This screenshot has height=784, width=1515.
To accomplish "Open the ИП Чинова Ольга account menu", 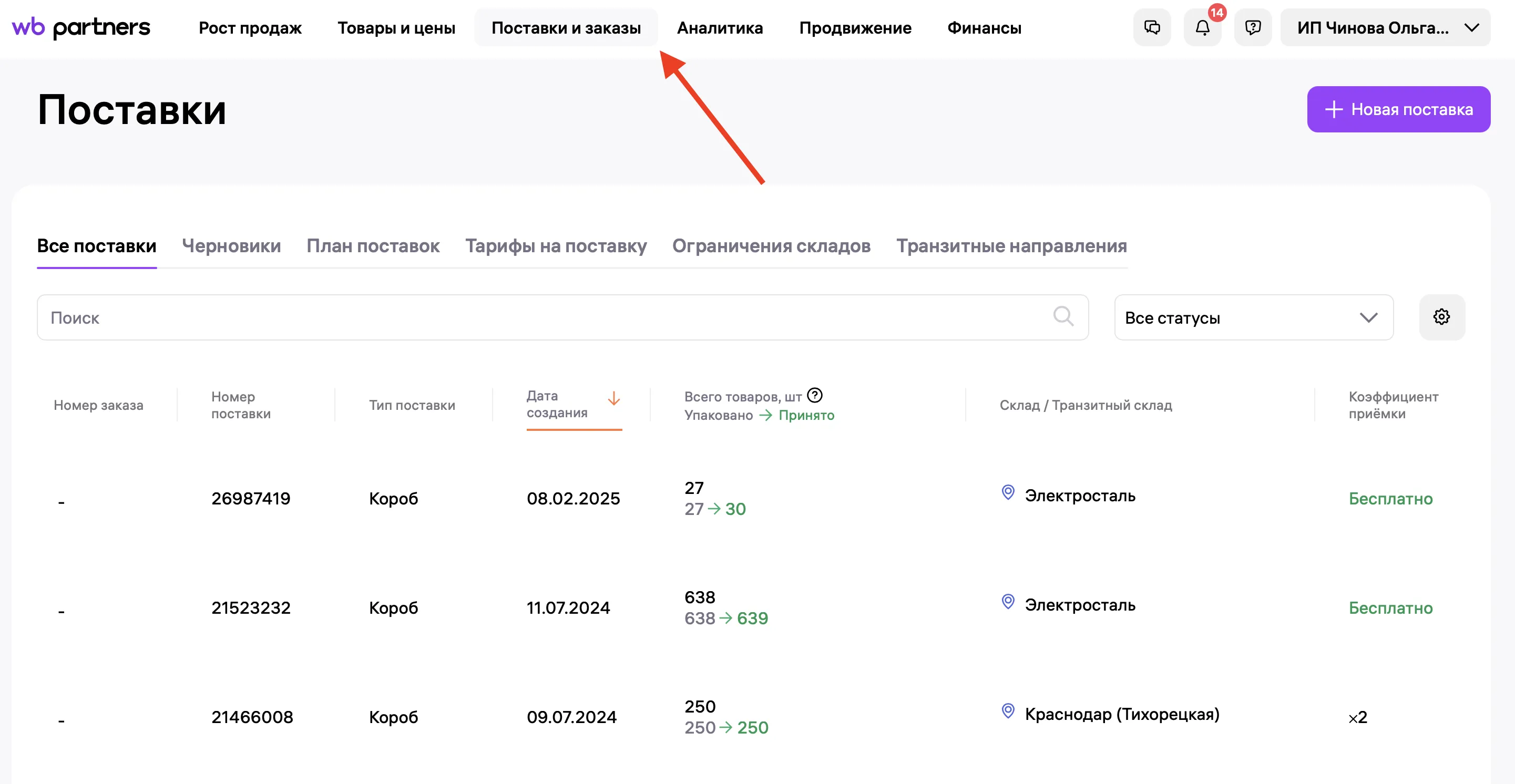I will [x=1385, y=28].
